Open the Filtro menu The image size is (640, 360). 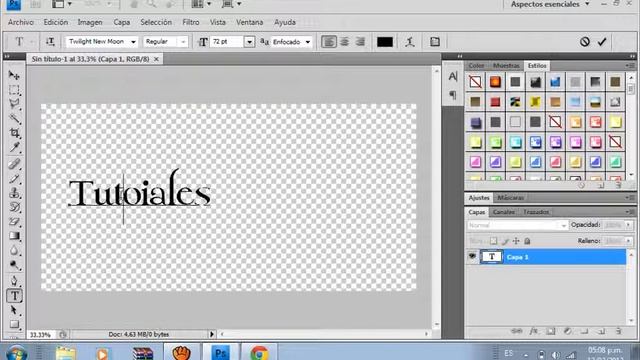tap(191, 22)
